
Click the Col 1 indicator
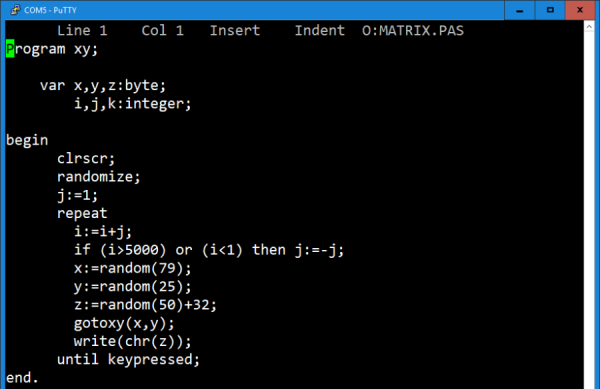tap(163, 31)
